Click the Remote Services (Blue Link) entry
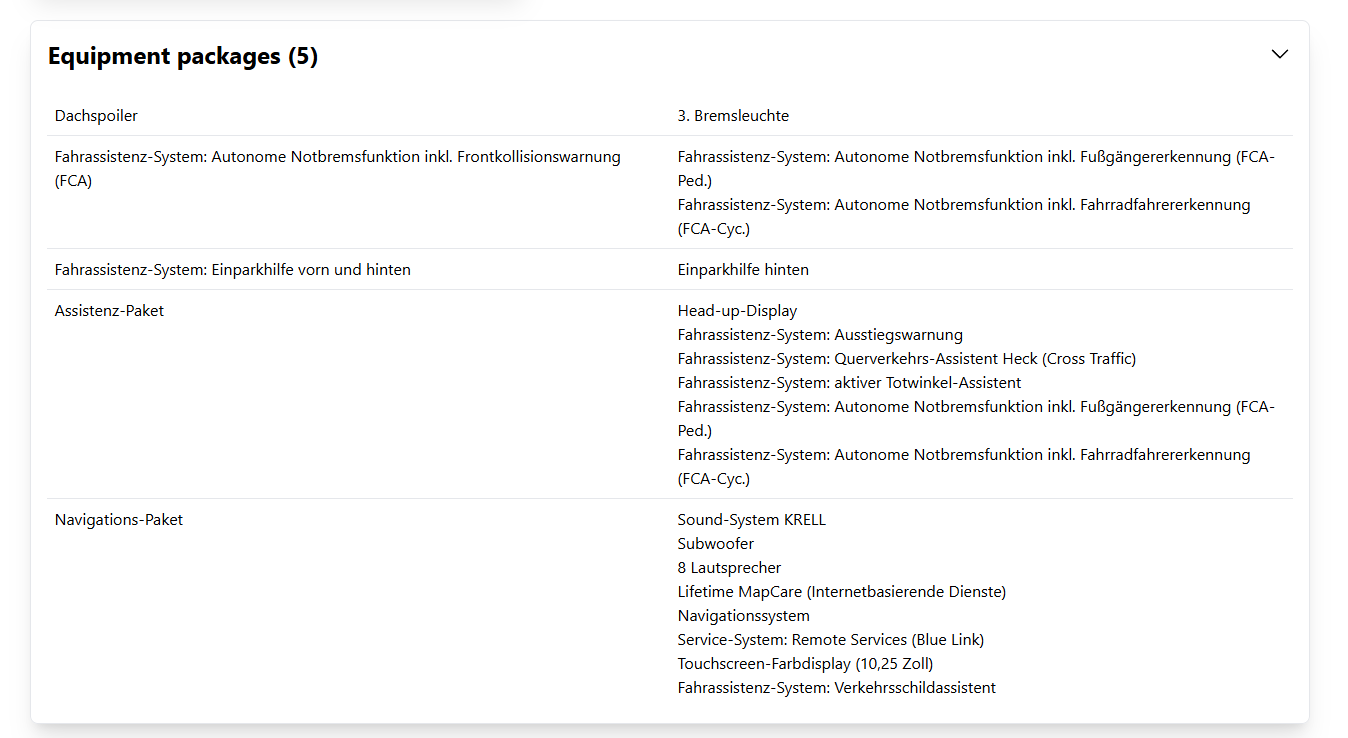This screenshot has height=738, width=1348. pyautogui.click(x=830, y=640)
